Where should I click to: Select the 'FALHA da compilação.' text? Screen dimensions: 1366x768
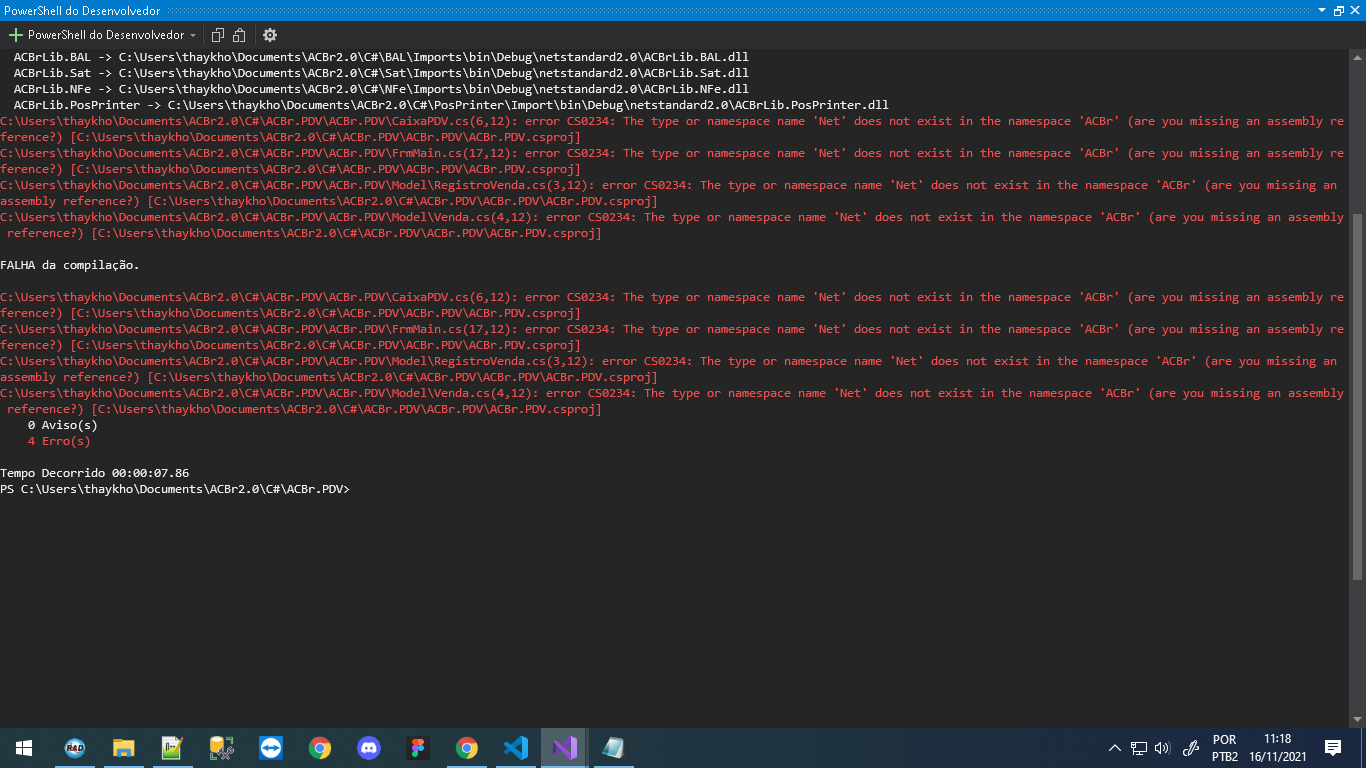click(x=70, y=265)
